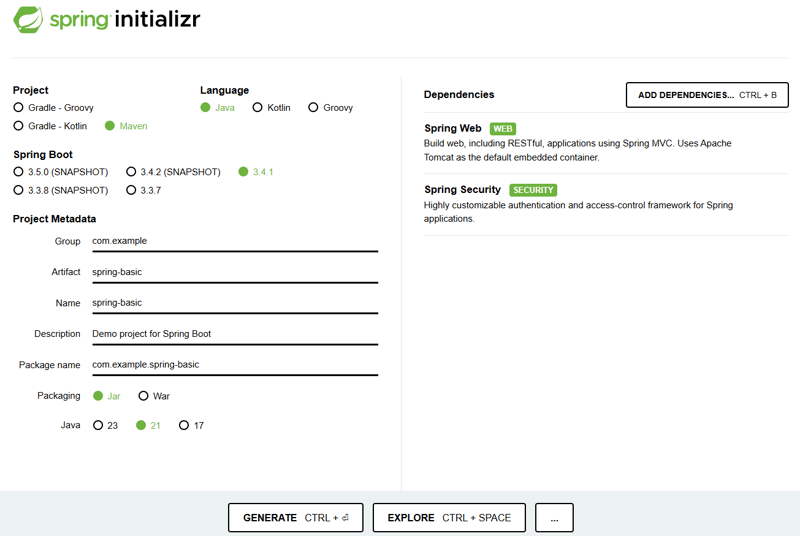Focus the Artifact text field

point(234,272)
